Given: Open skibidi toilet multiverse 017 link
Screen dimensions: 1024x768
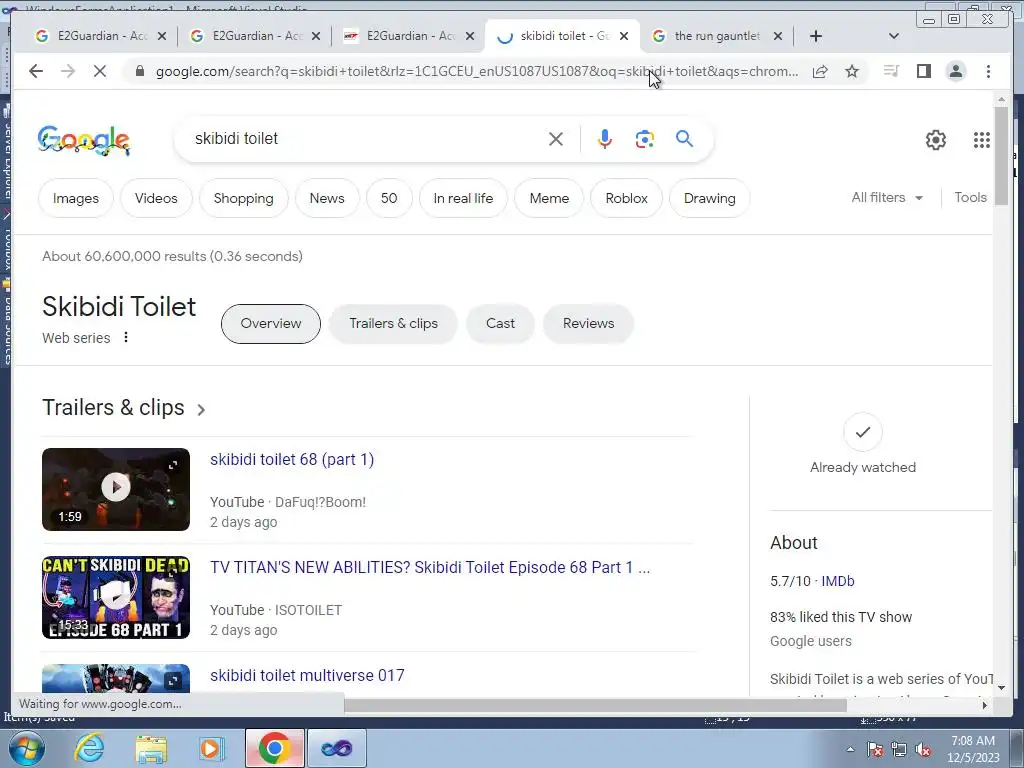Looking at the screenshot, I should (x=307, y=675).
